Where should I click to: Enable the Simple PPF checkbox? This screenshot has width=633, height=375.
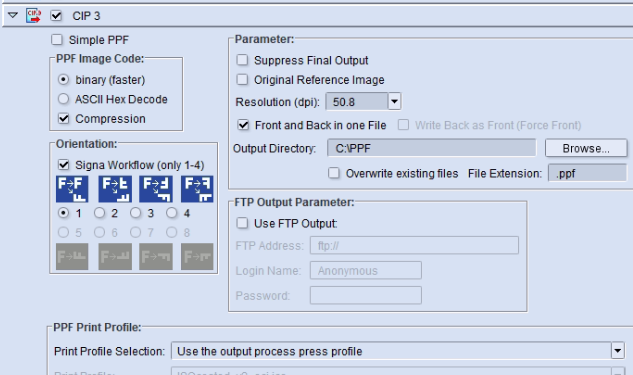pos(57,40)
